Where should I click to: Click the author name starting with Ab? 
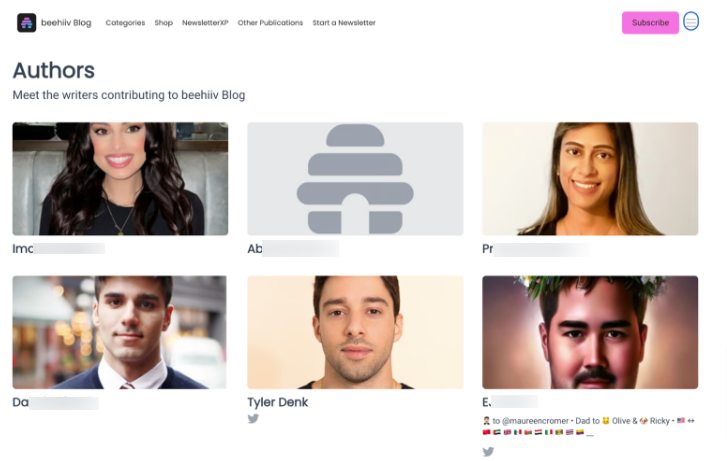(x=293, y=249)
